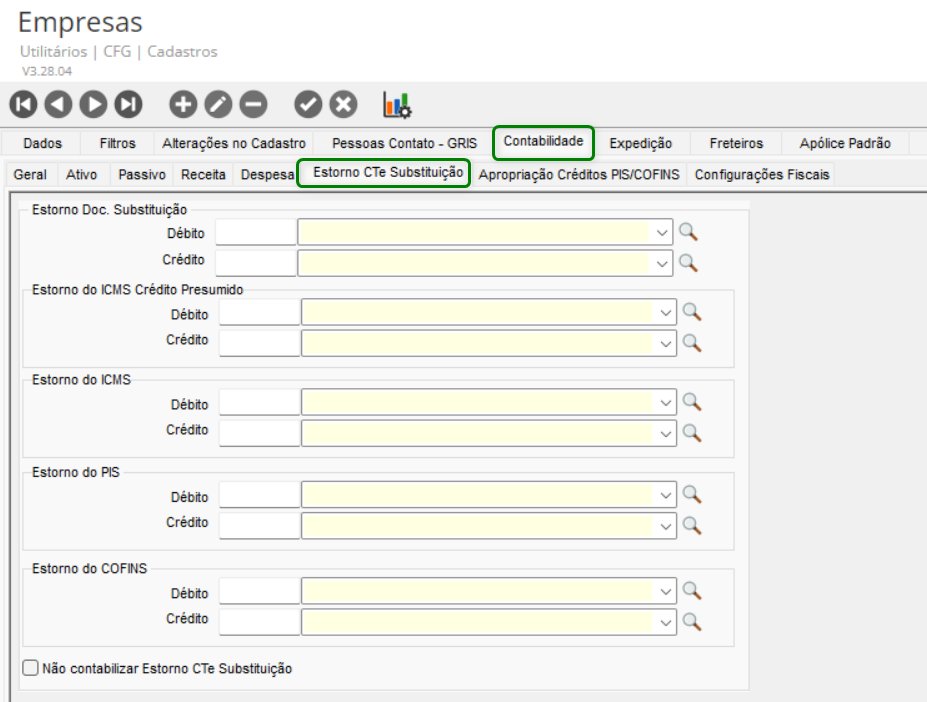The width and height of the screenshot is (927, 702).
Task: Confirm changes checkmark icon
Action: click(308, 103)
